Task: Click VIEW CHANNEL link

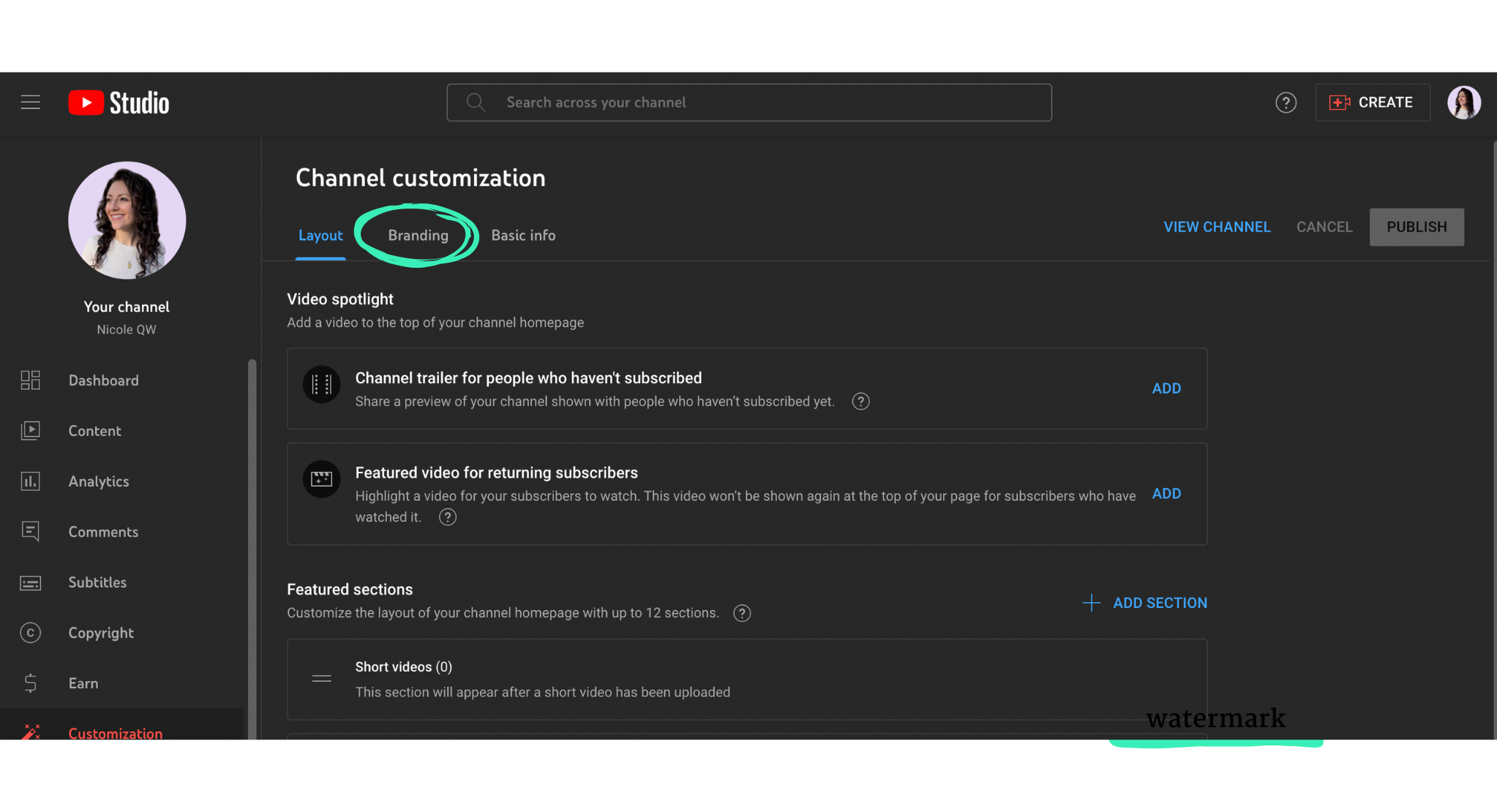Action: pyautogui.click(x=1217, y=227)
